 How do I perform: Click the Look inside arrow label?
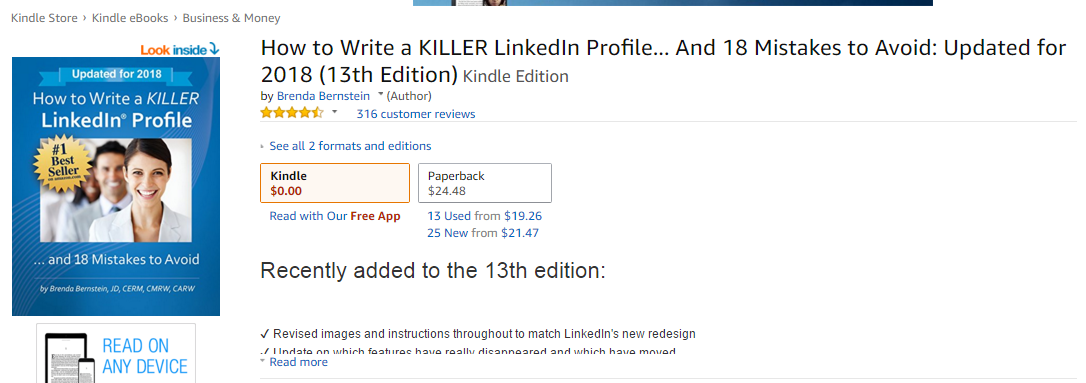pos(180,49)
